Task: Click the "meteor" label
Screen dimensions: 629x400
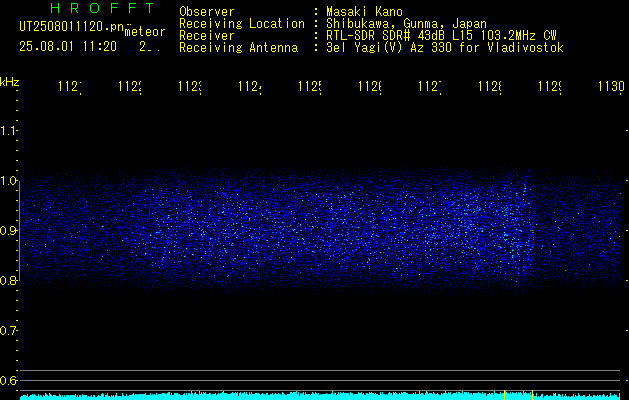Action: 145,32
